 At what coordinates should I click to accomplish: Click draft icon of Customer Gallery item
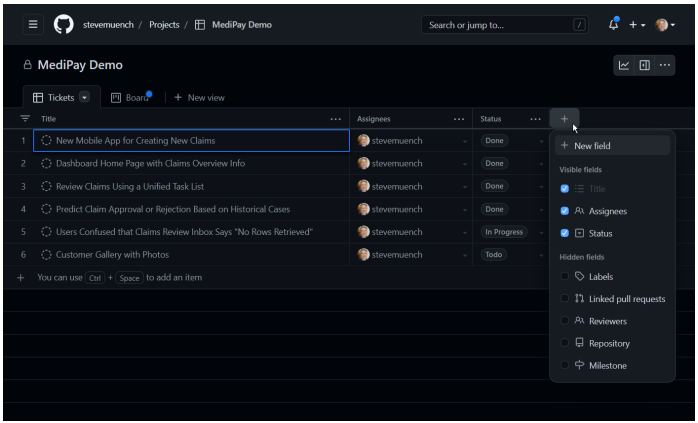point(46,255)
